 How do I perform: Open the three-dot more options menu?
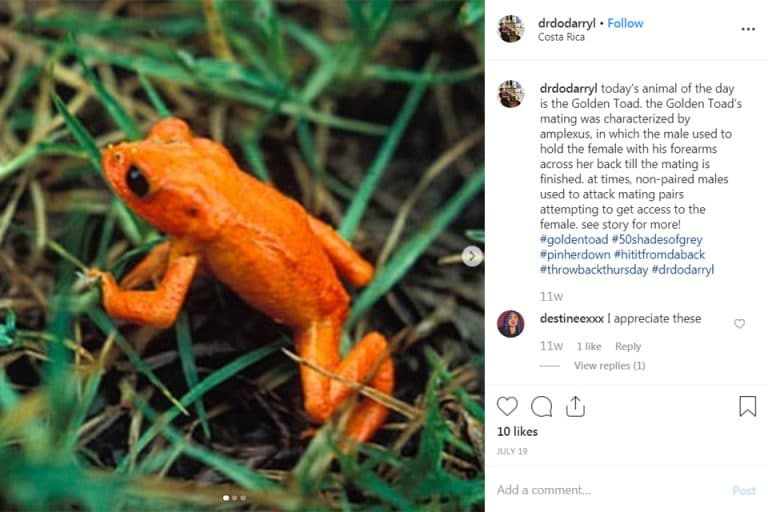(x=748, y=29)
